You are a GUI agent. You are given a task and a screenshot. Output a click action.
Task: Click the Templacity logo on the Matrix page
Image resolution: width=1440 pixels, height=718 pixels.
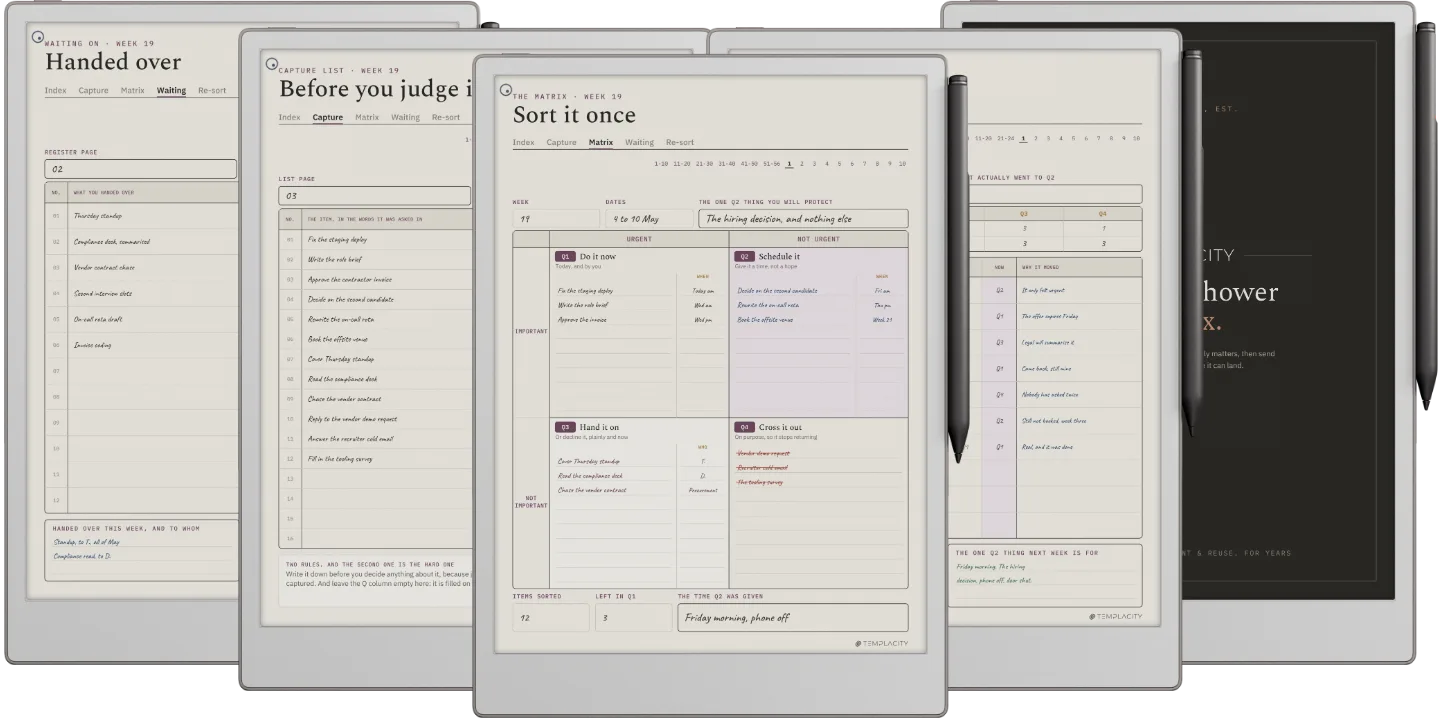pyautogui.click(x=882, y=644)
